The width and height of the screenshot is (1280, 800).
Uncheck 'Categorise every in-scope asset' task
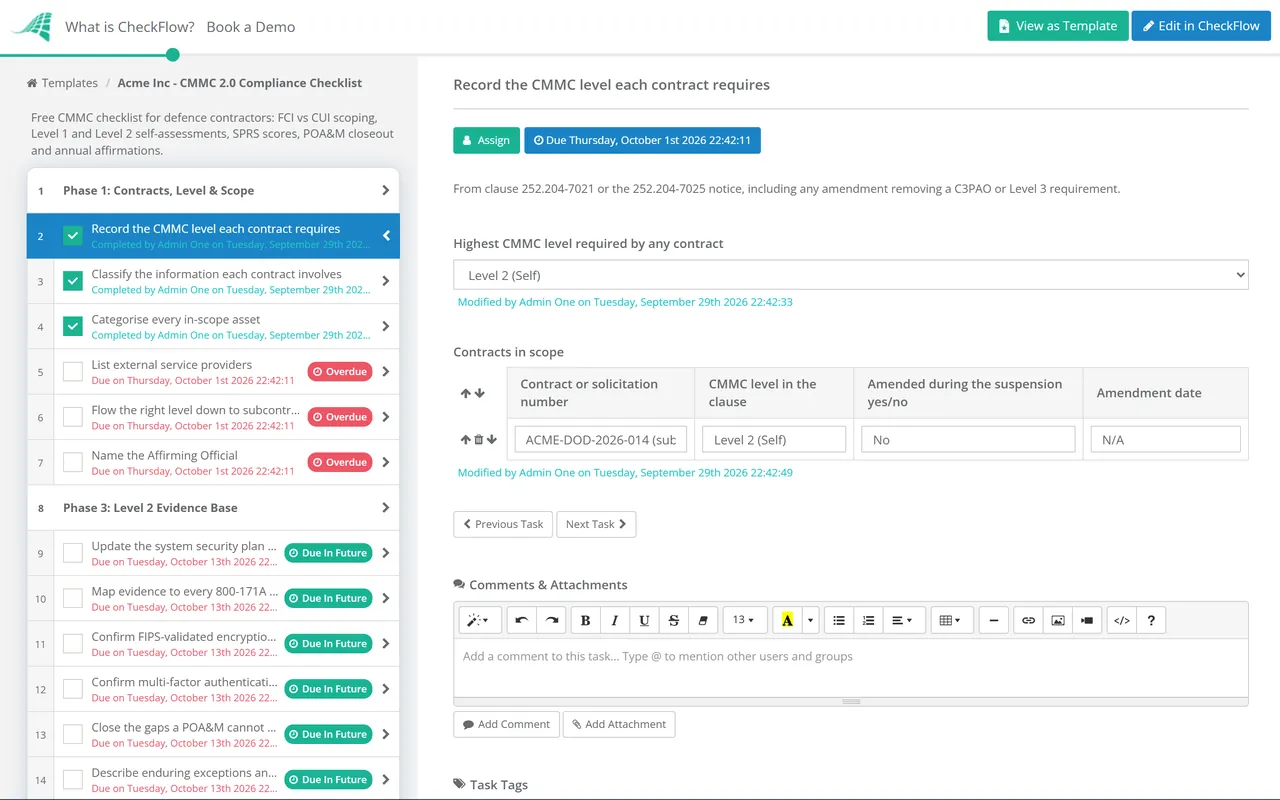pos(73,326)
